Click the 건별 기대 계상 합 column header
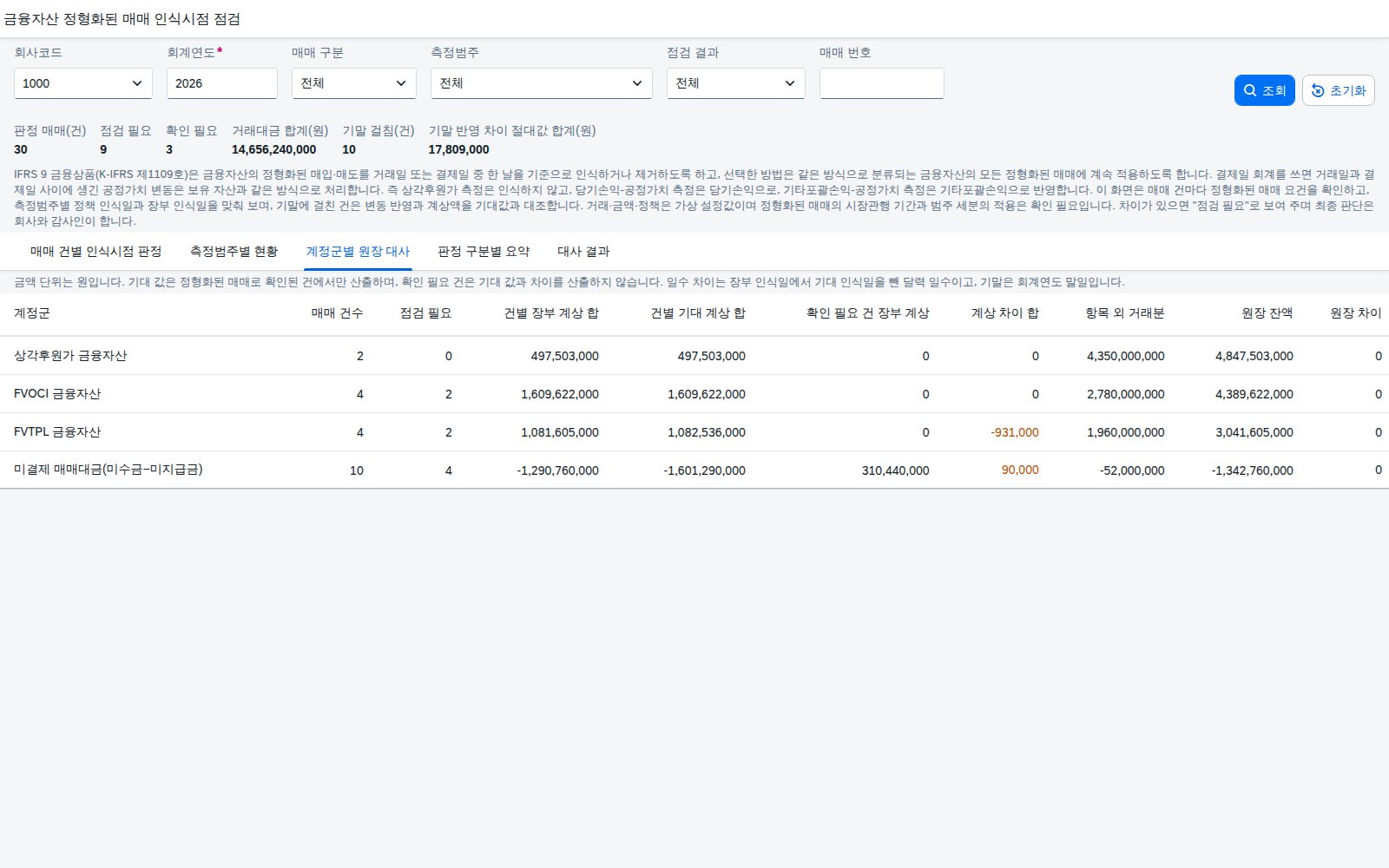This screenshot has width=1389, height=868. click(x=698, y=313)
